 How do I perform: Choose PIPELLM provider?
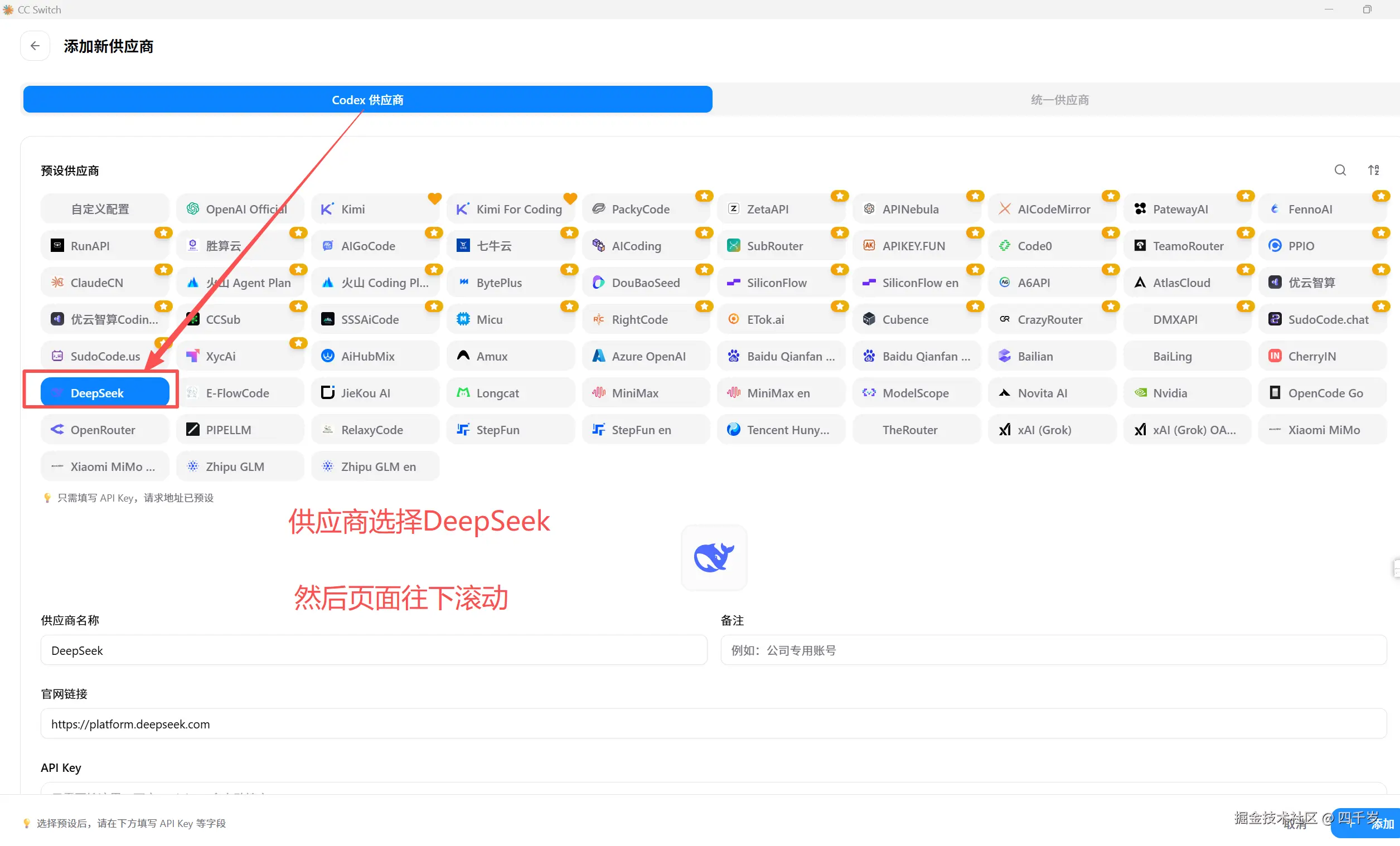tap(240, 430)
